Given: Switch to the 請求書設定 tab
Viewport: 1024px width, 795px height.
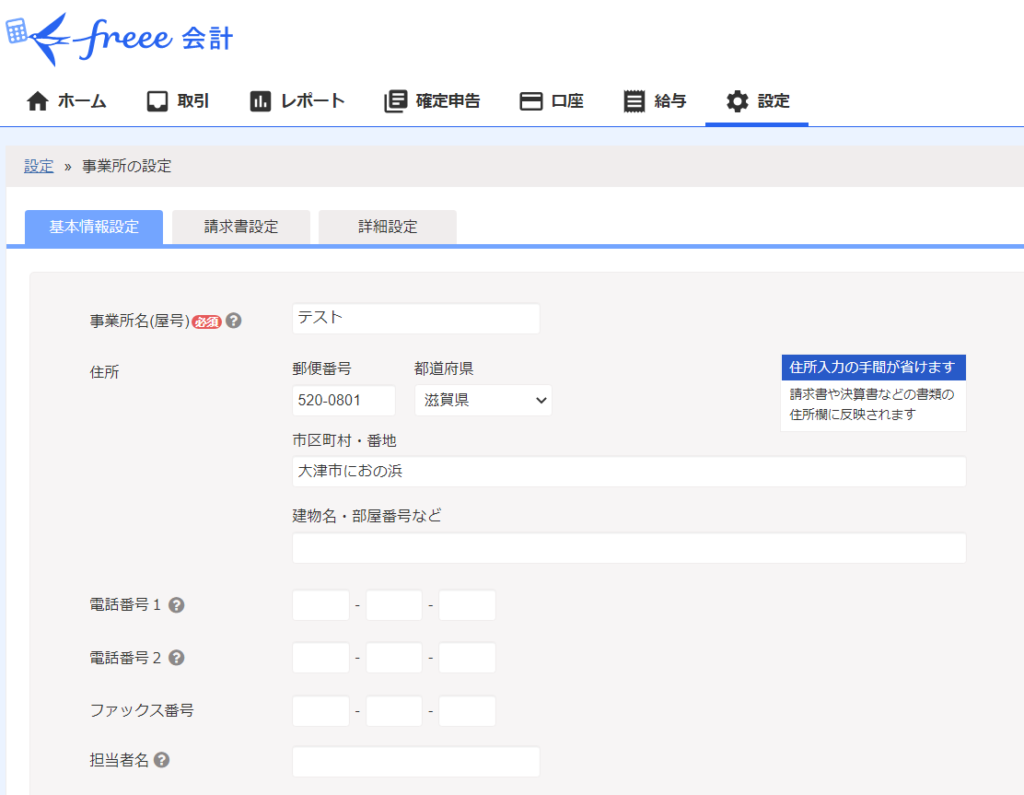Looking at the screenshot, I should pyautogui.click(x=240, y=227).
